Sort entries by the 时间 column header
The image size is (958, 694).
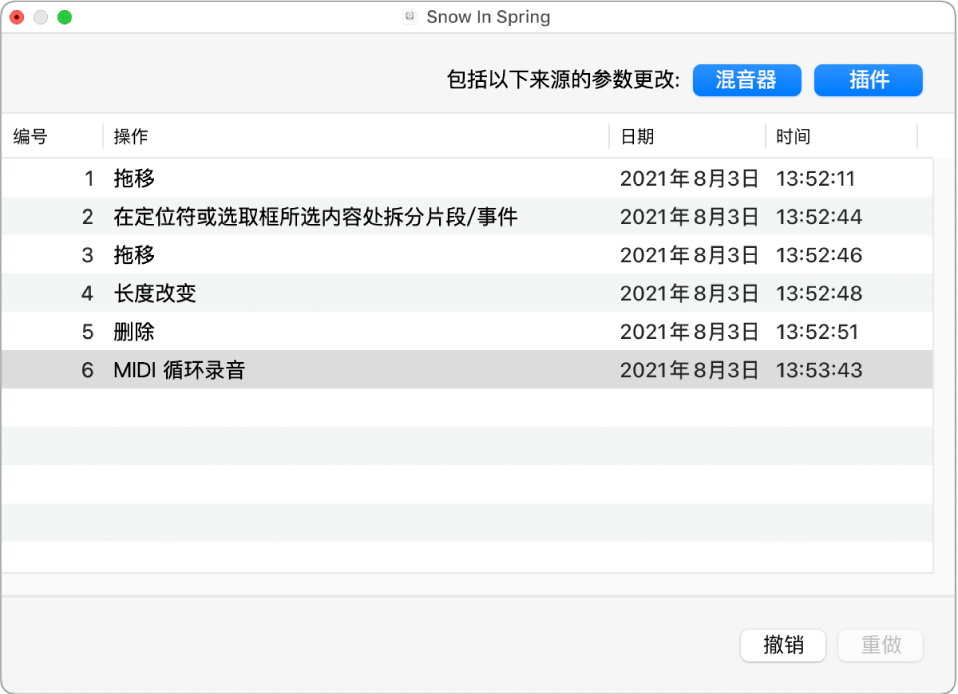pos(794,136)
